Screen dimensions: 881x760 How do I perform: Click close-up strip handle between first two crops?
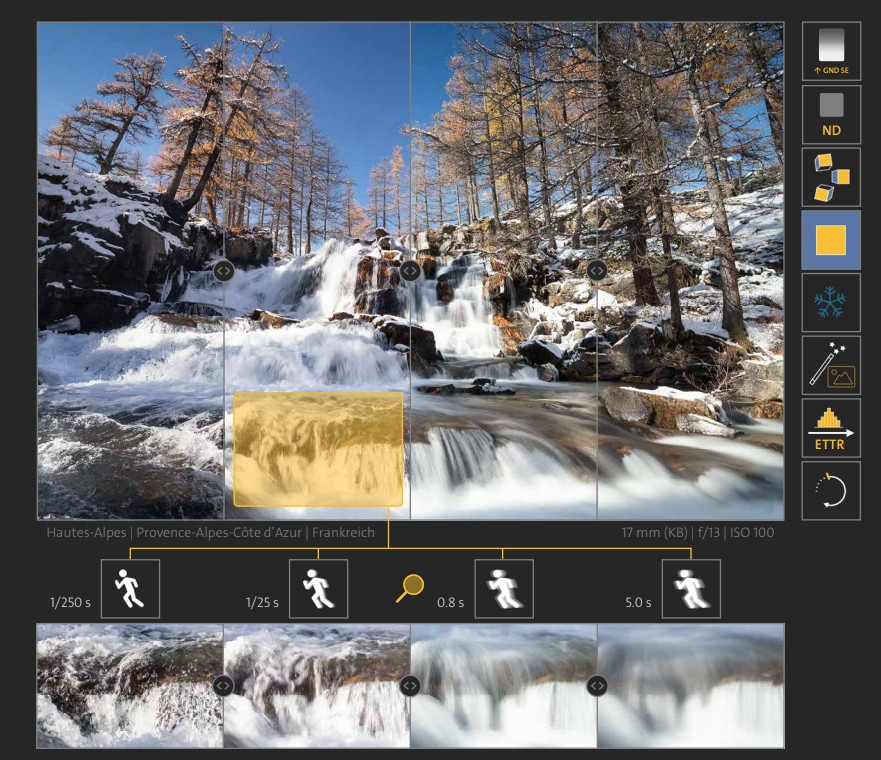click(223, 685)
